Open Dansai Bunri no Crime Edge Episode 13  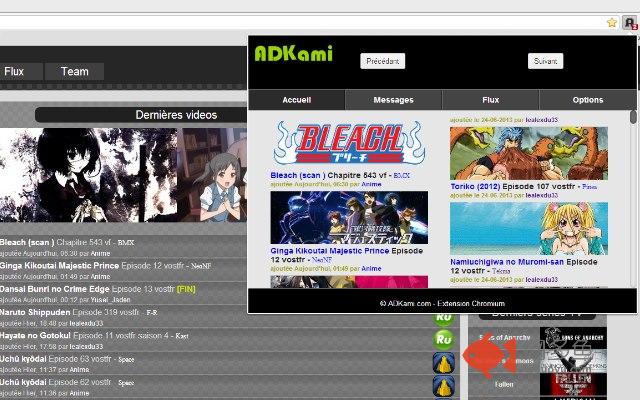tap(87, 289)
